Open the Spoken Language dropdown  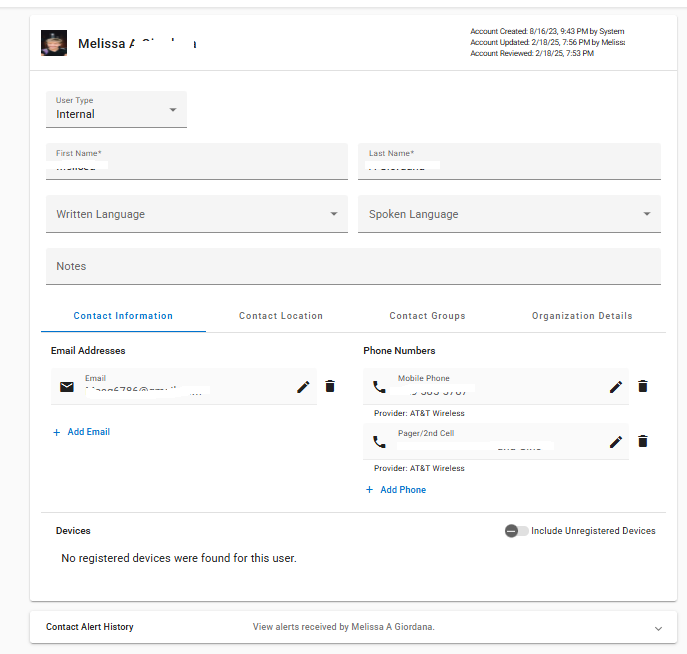click(509, 214)
